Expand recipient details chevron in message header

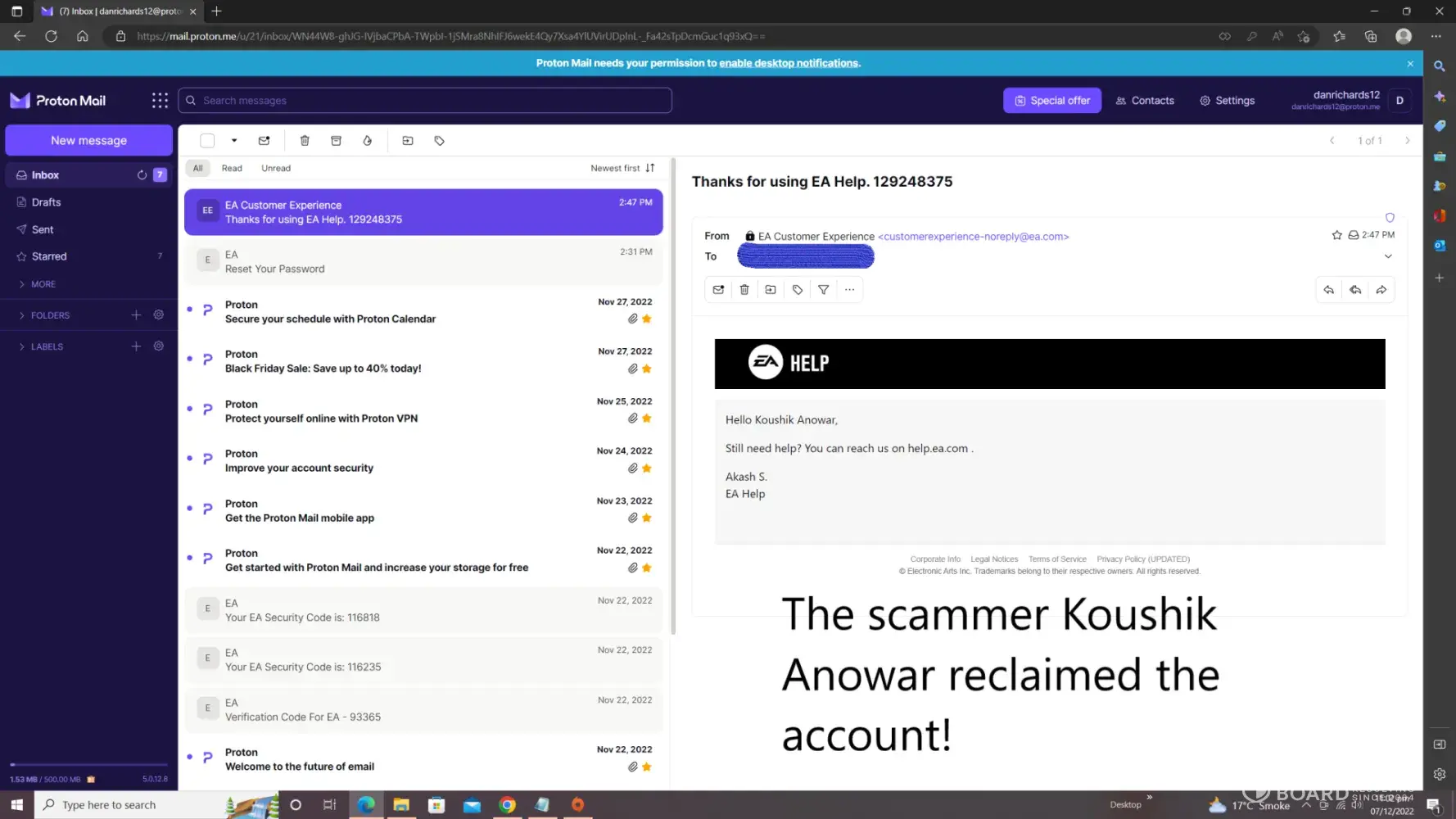(1388, 256)
